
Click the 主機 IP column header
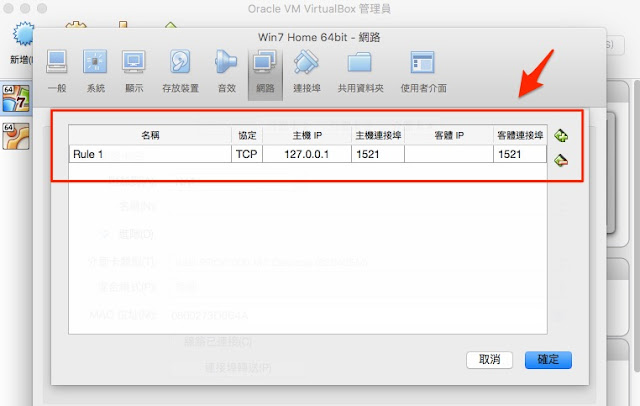307,135
